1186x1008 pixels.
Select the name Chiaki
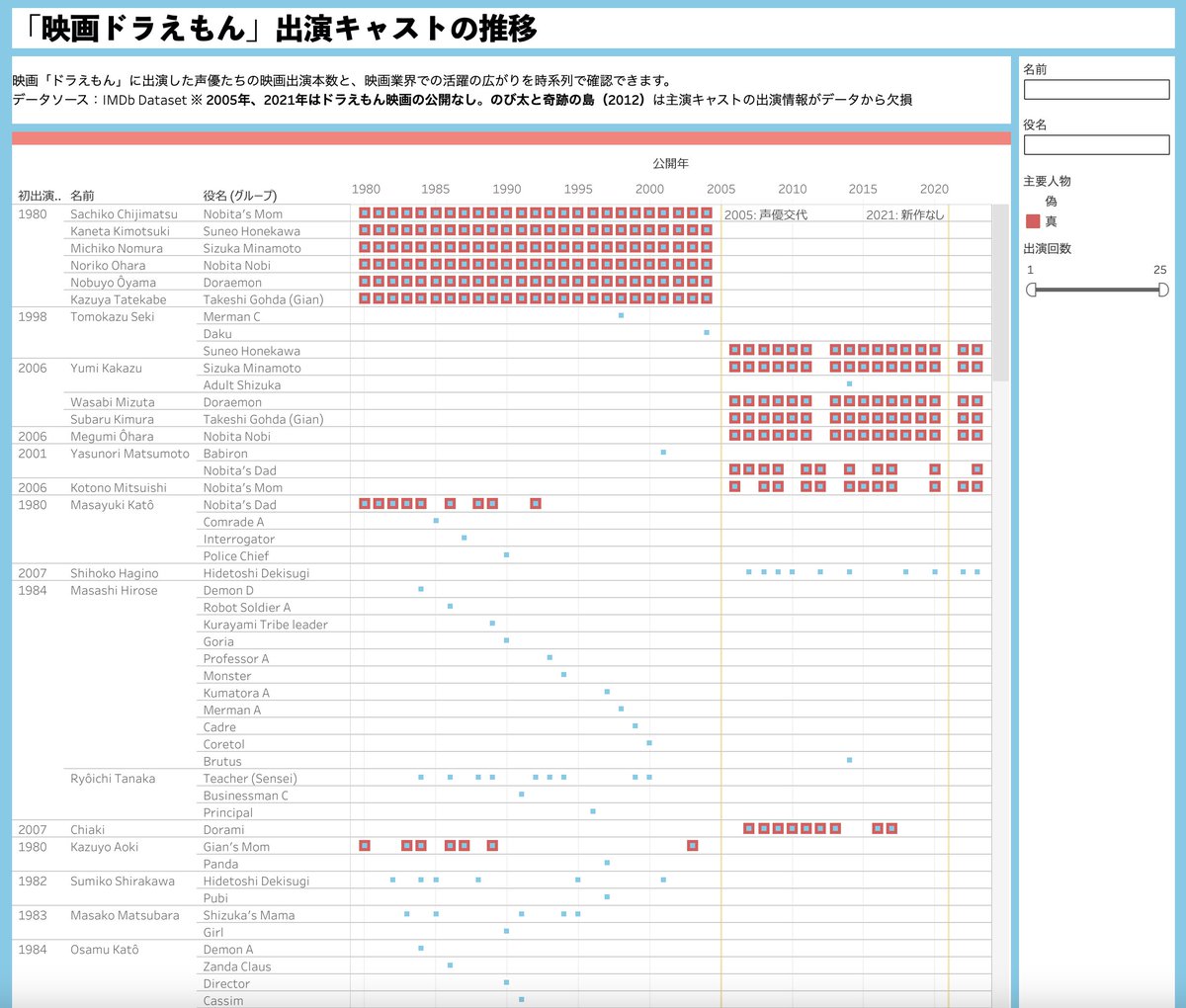[x=87, y=830]
